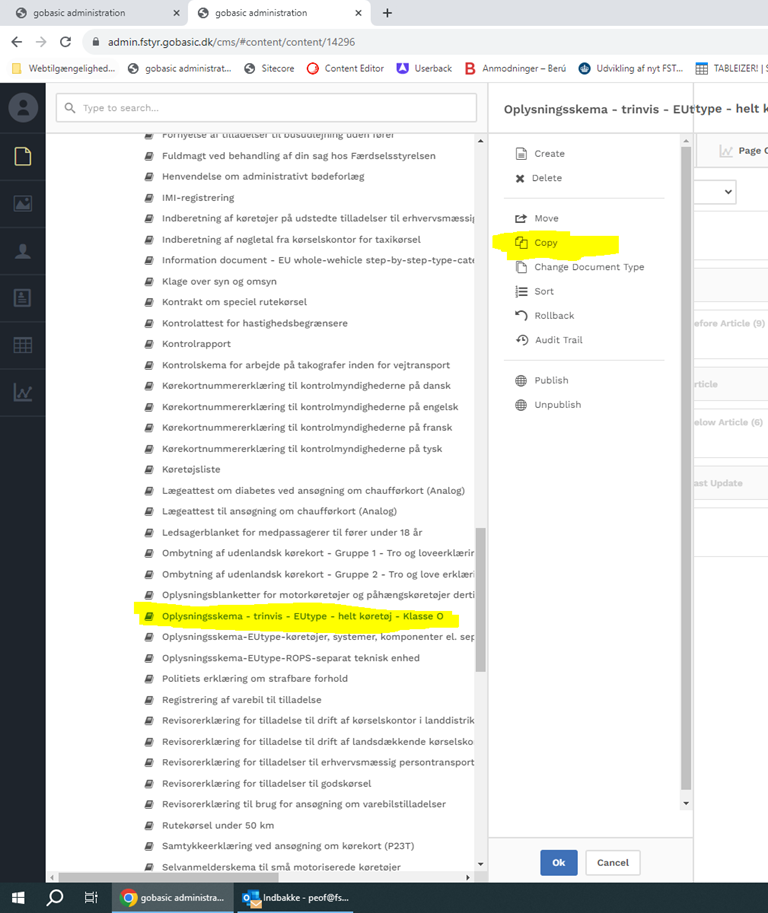Select Copy in the actions menu

(x=546, y=243)
